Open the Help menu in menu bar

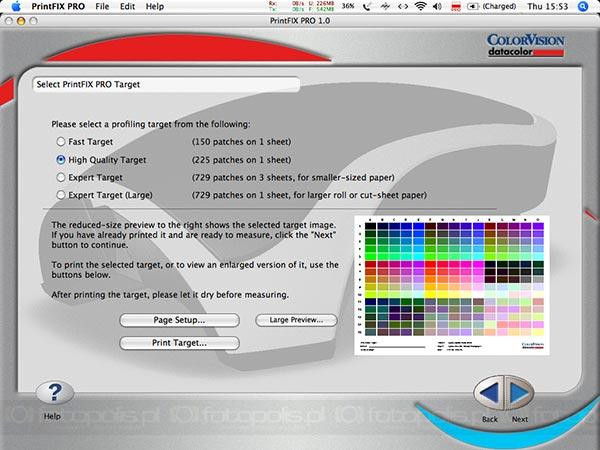pos(155,6)
